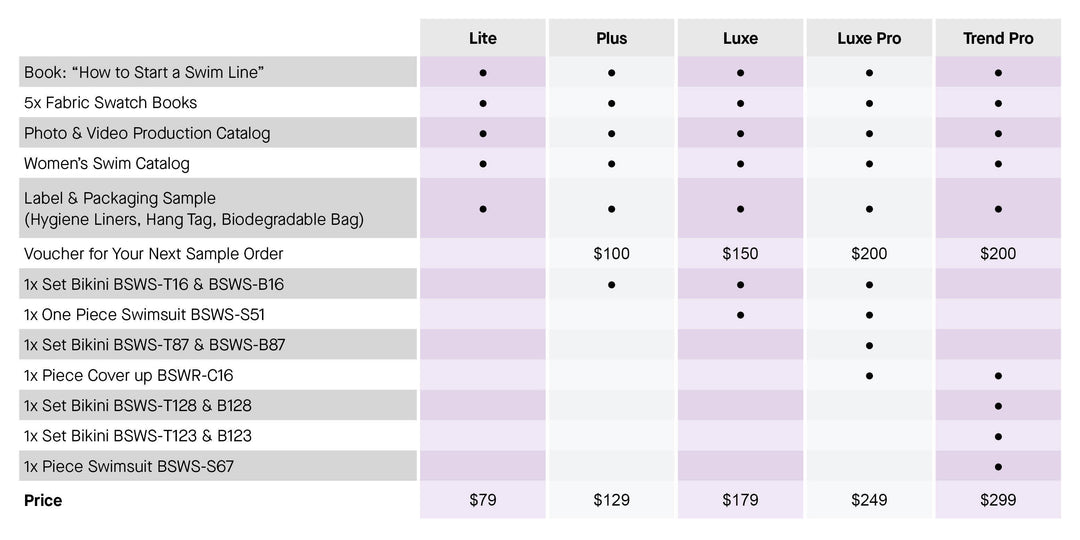Screen dimensions: 1080x540
Task: Click Luxe Pro dot for Bikini BSWS-T87
Action: tap(869, 345)
